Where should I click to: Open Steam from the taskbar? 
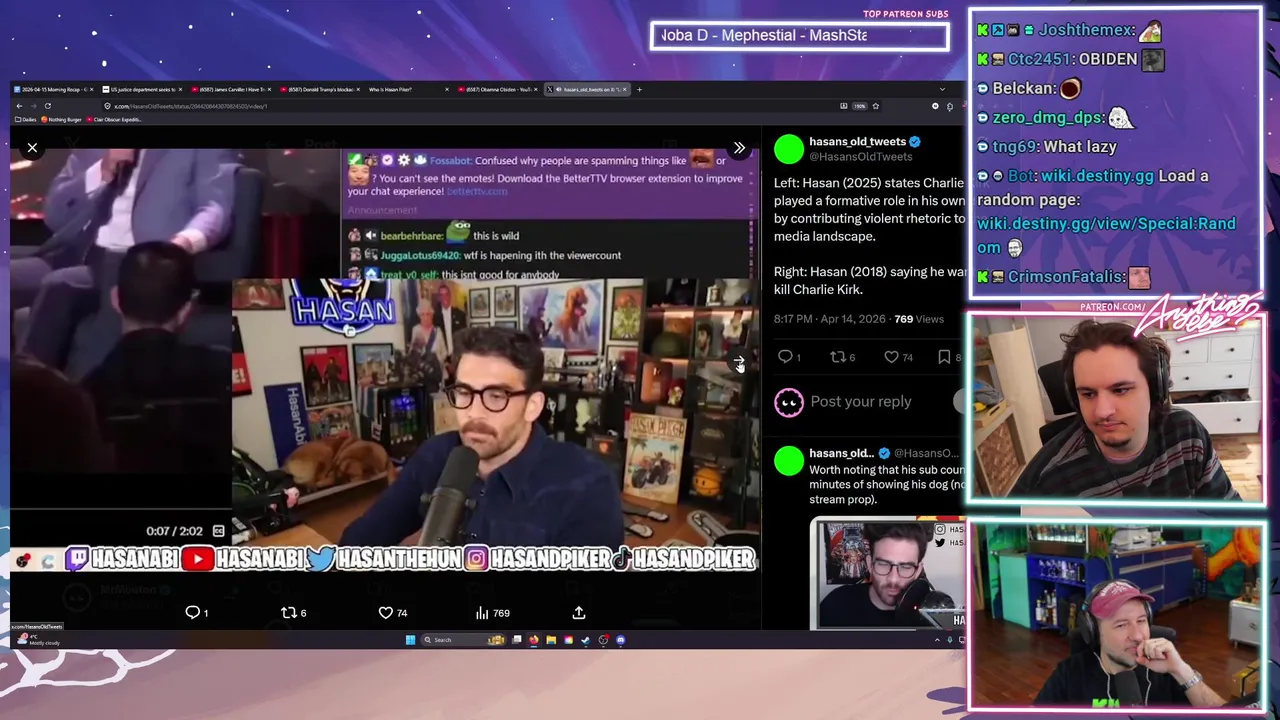point(585,640)
